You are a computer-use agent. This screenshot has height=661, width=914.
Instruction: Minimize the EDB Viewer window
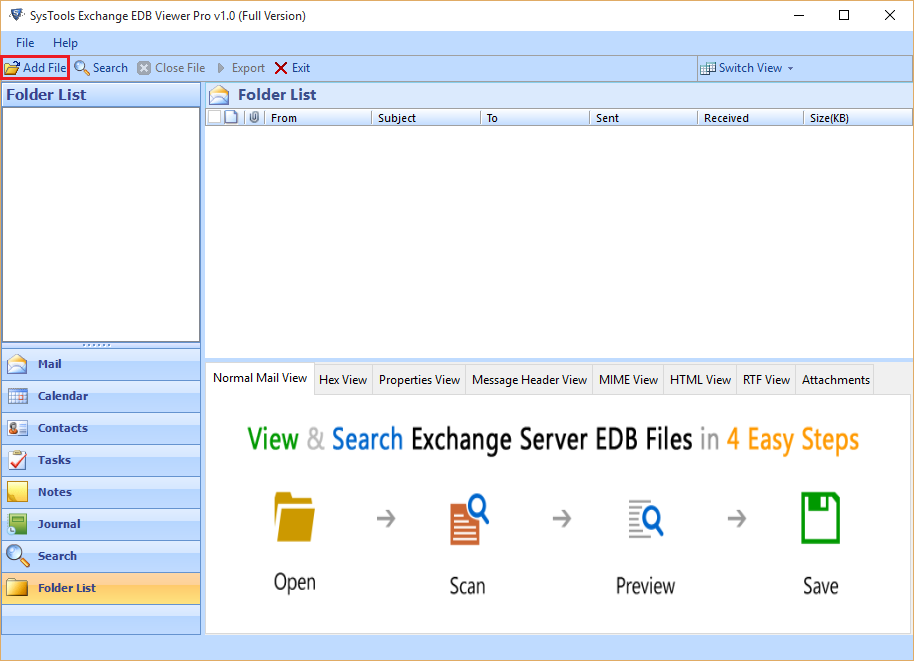click(799, 15)
